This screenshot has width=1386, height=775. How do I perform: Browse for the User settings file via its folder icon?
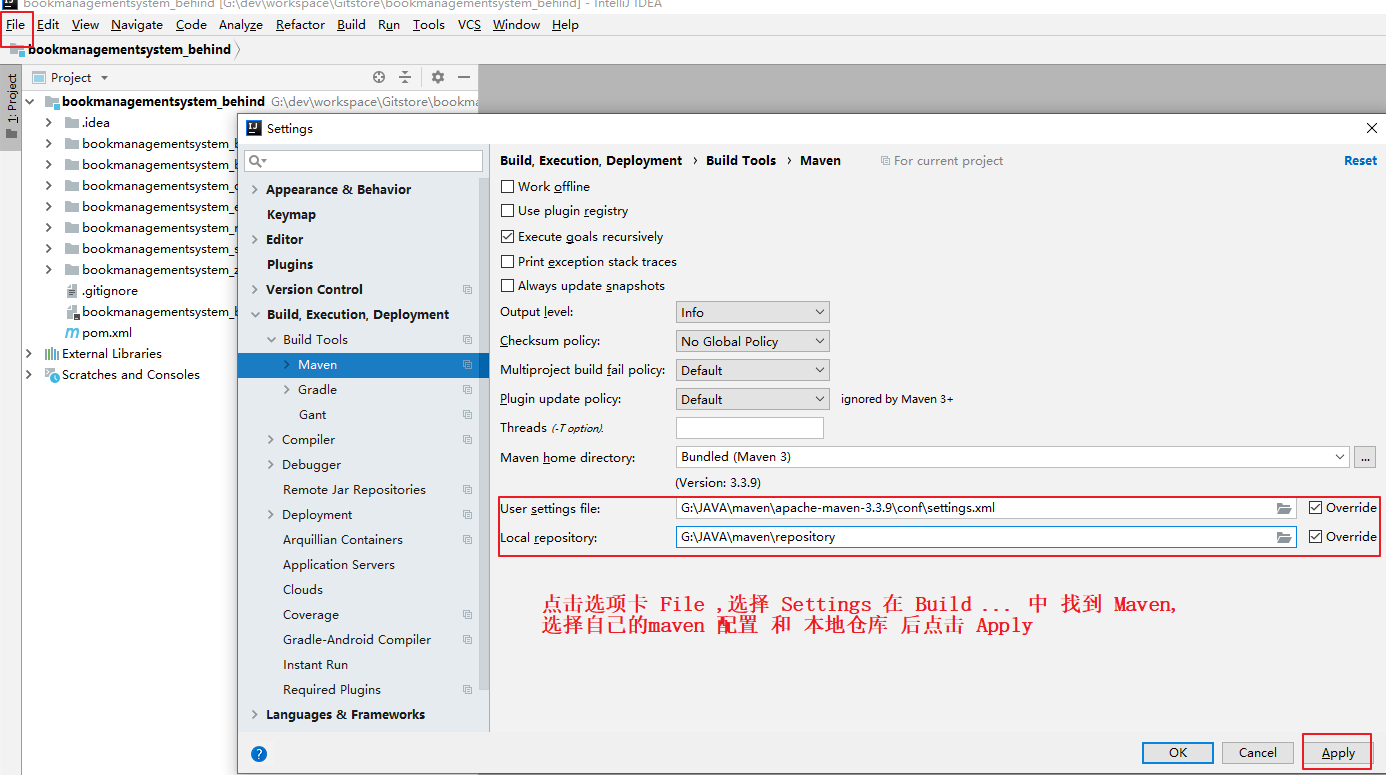tap(1284, 509)
